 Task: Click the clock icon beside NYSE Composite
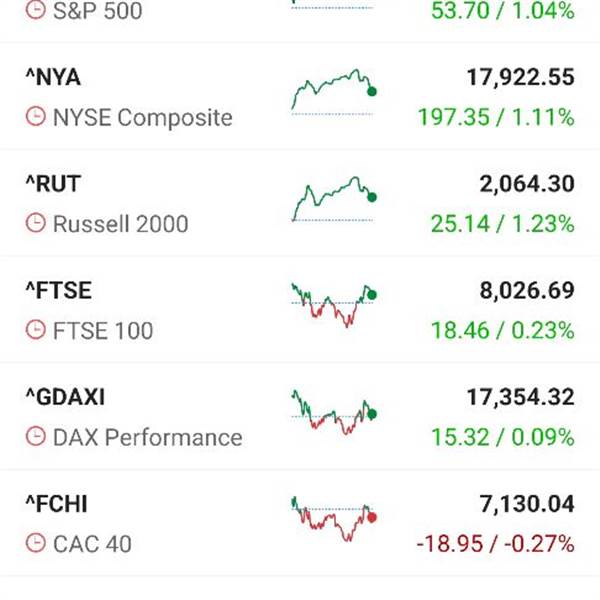tap(36, 116)
